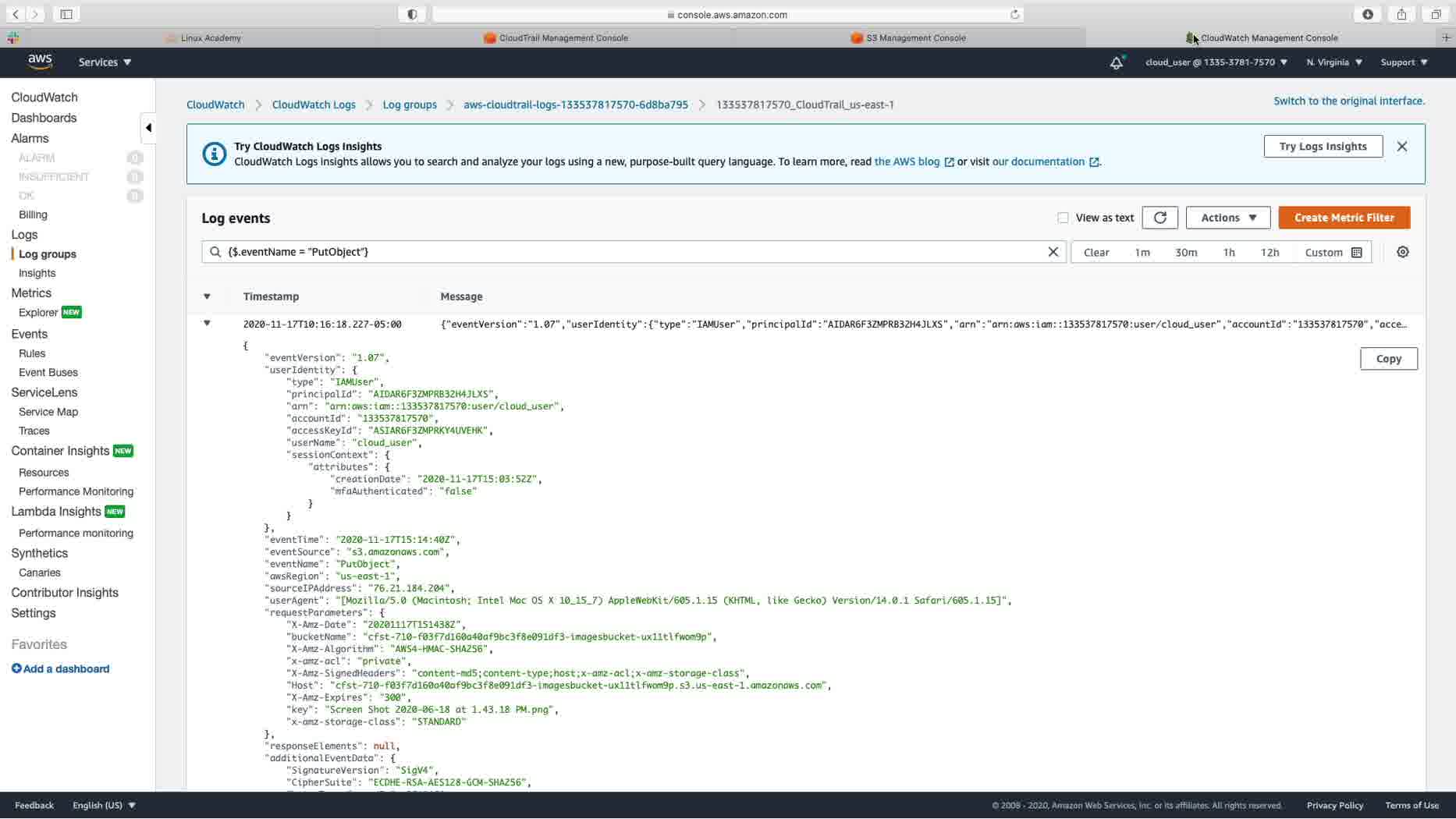
Task: Dismiss the Logs Insights info banner
Action: (1401, 147)
